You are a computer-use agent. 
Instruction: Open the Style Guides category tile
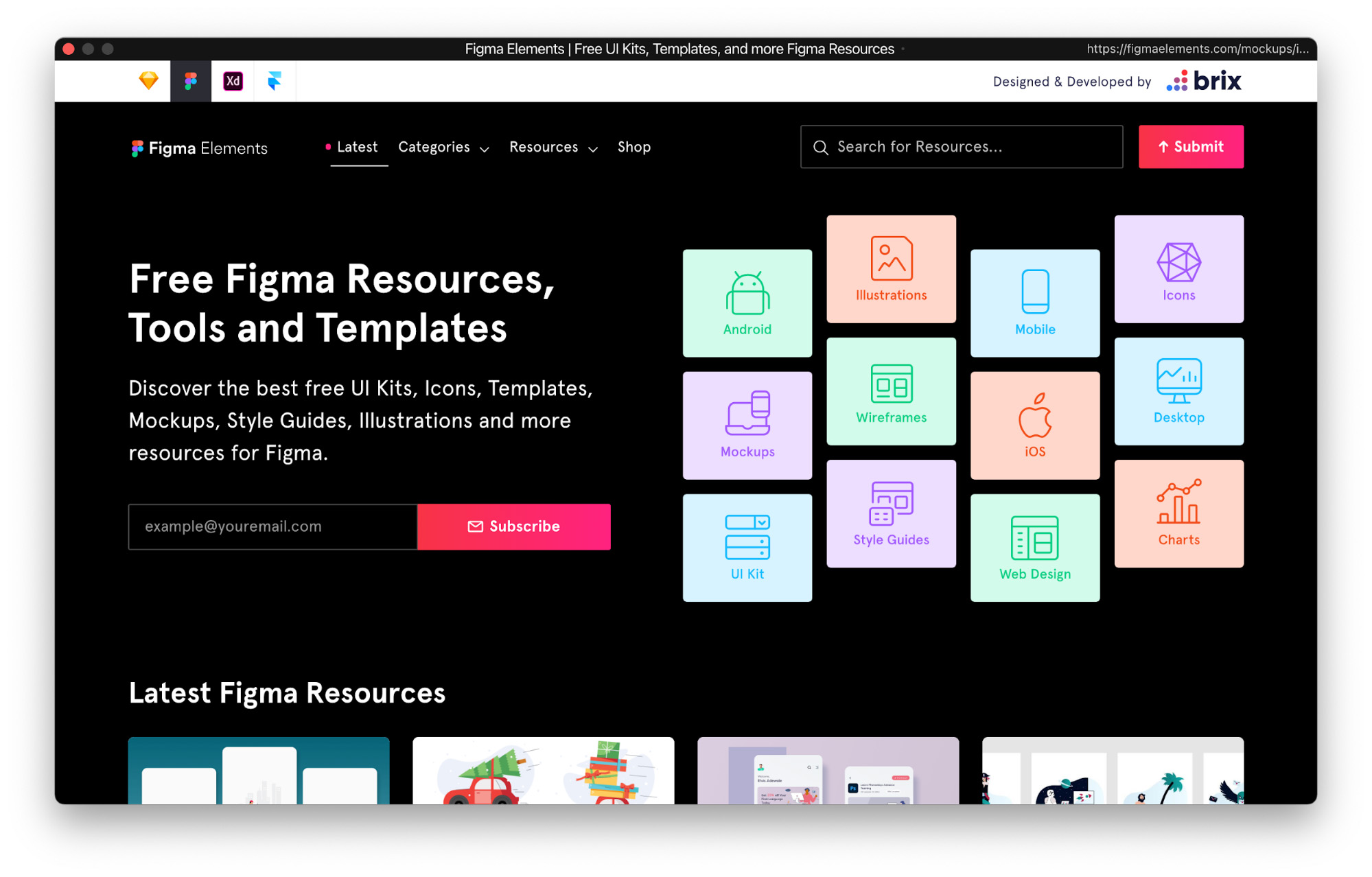(x=891, y=513)
